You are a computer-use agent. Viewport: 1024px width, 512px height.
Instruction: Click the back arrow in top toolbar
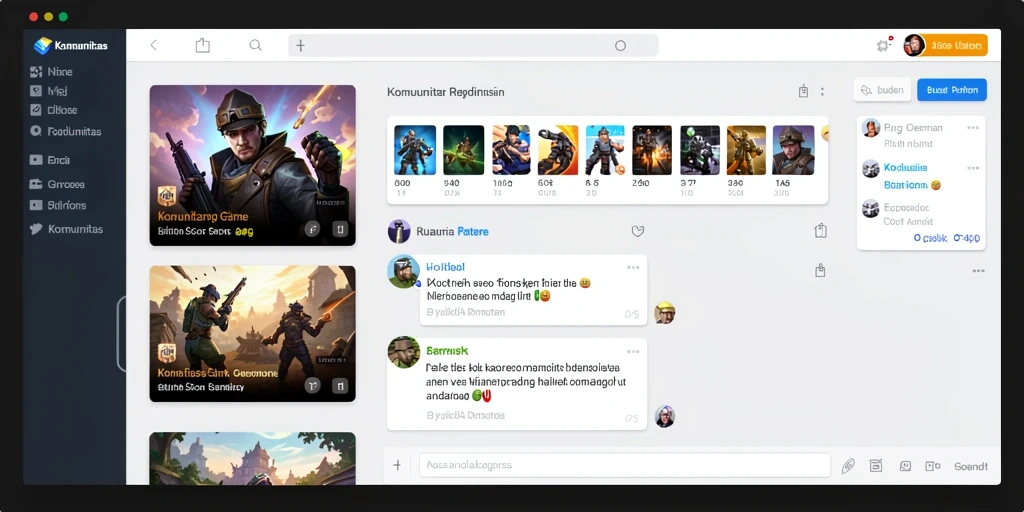154,45
